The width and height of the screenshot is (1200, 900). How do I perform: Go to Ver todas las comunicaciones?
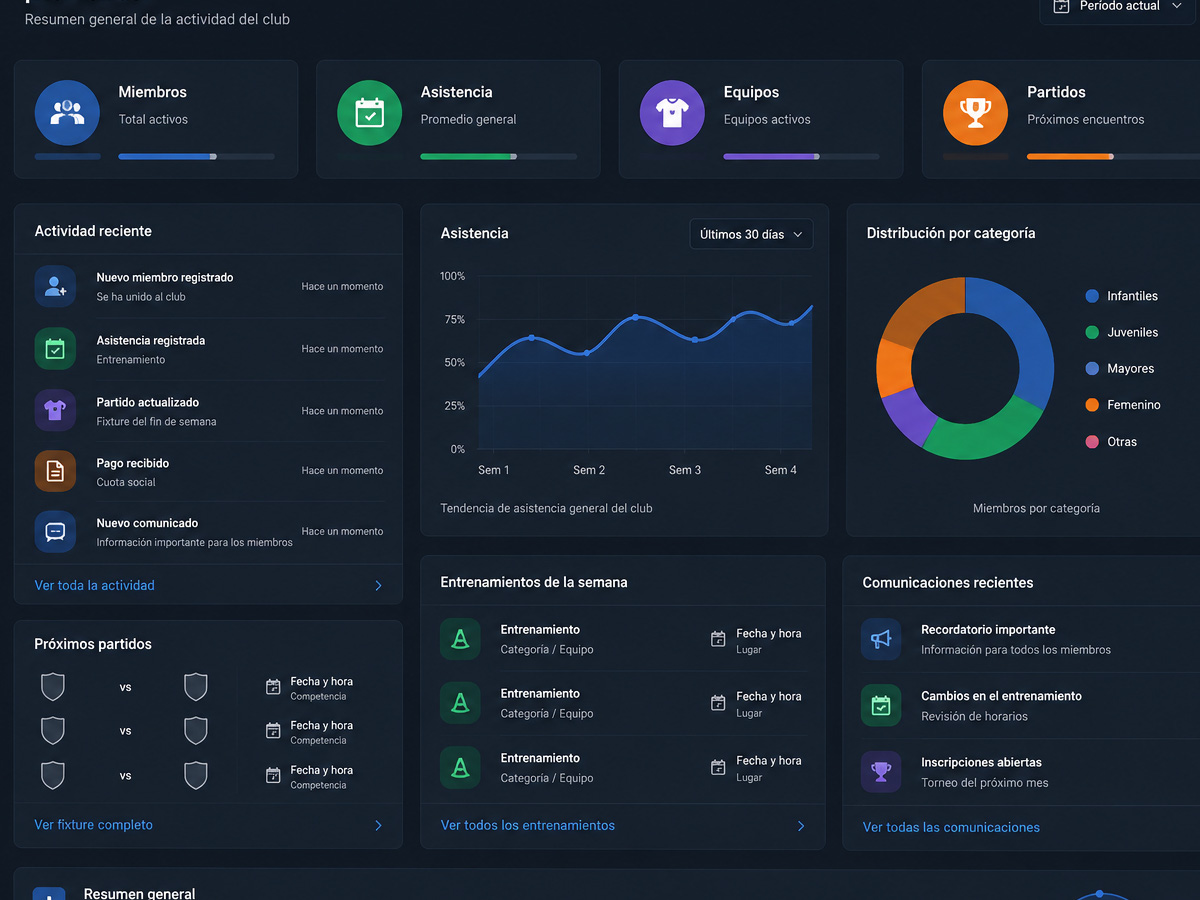[951, 827]
